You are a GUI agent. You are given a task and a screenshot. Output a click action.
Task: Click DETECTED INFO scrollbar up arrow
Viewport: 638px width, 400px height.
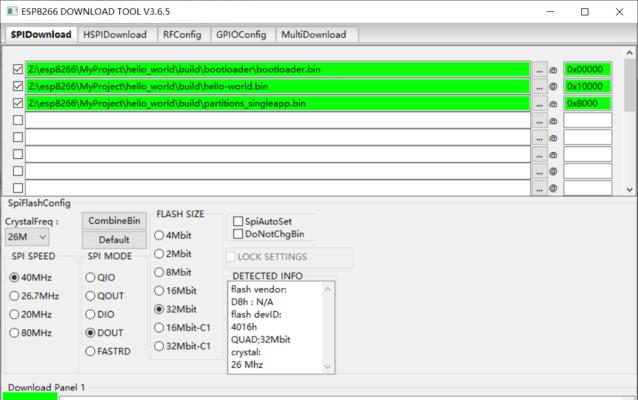[x=328, y=289]
